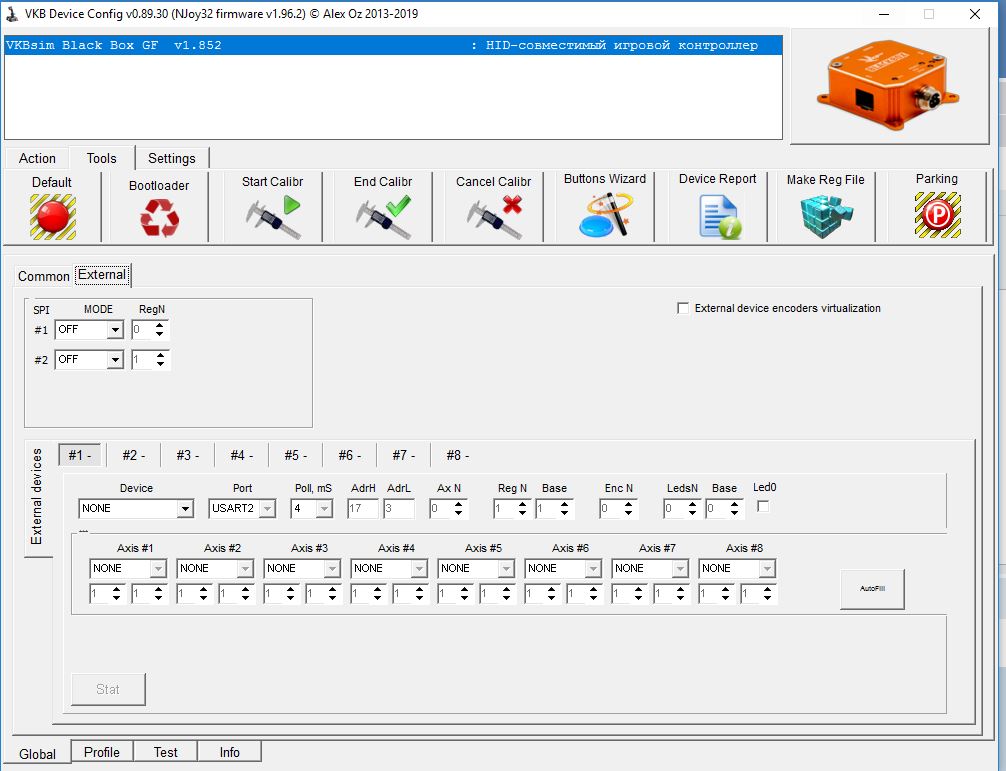
Task: Click the SPI #1 RegN spinner
Action: (x=150, y=330)
